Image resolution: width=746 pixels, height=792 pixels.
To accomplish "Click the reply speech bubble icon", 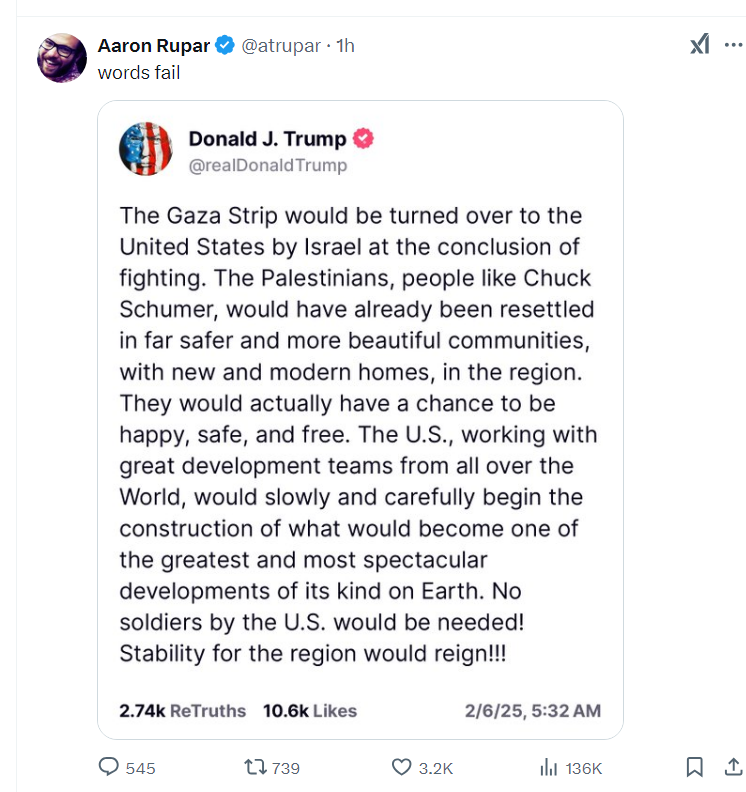I will tap(109, 767).
